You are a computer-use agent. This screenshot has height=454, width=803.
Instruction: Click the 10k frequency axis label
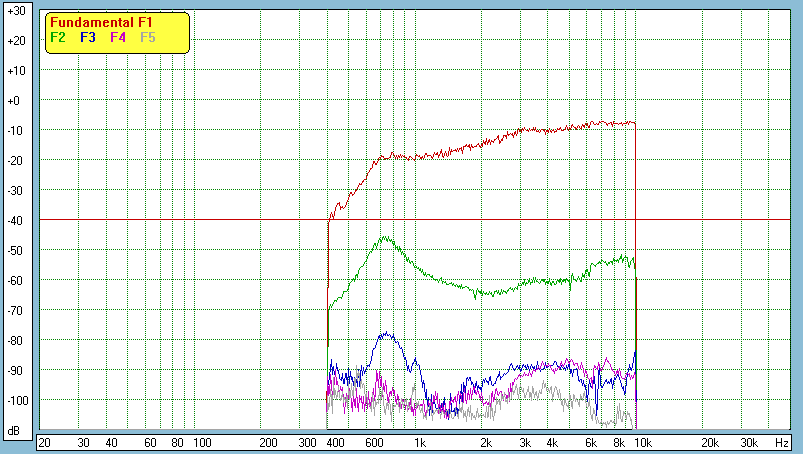pyautogui.click(x=640, y=442)
